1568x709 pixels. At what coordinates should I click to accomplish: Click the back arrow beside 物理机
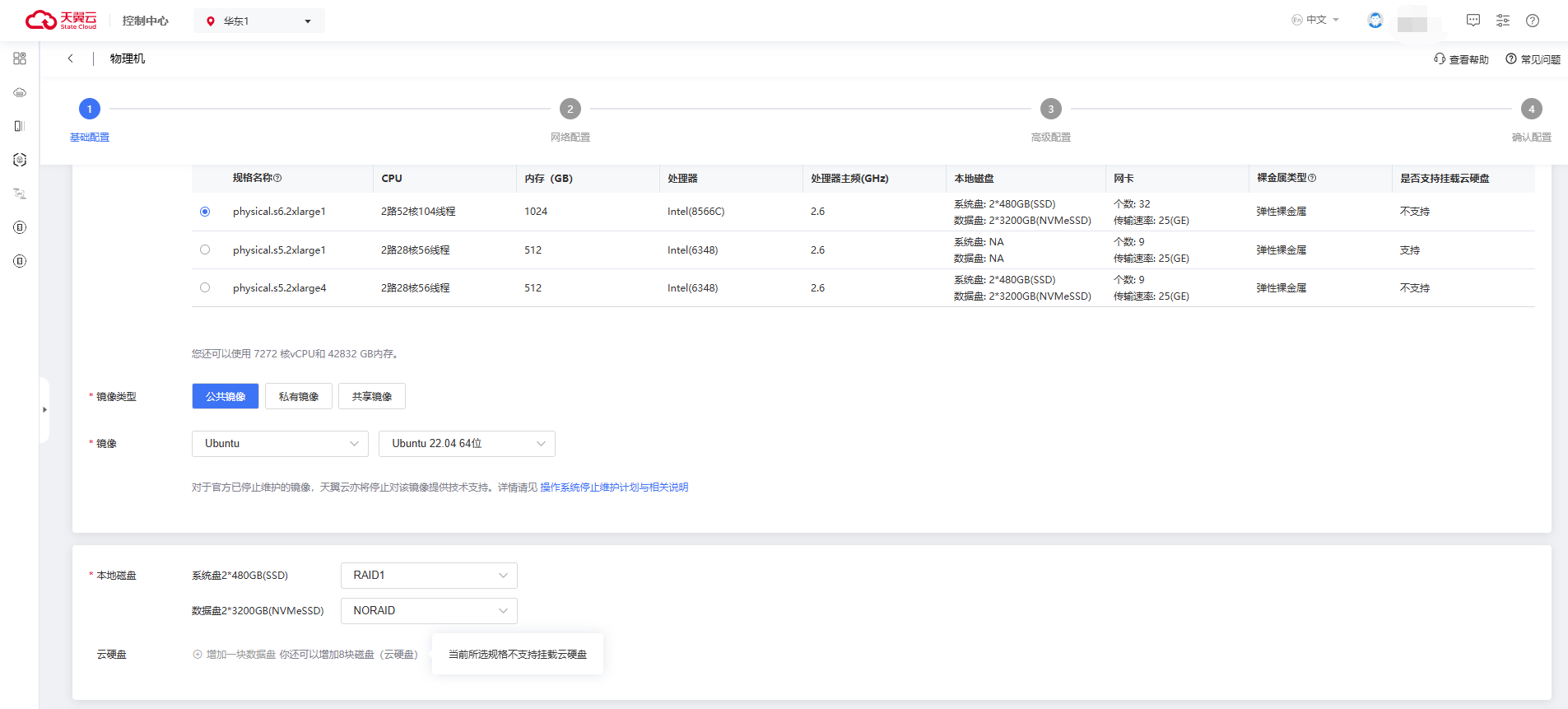pos(71,58)
